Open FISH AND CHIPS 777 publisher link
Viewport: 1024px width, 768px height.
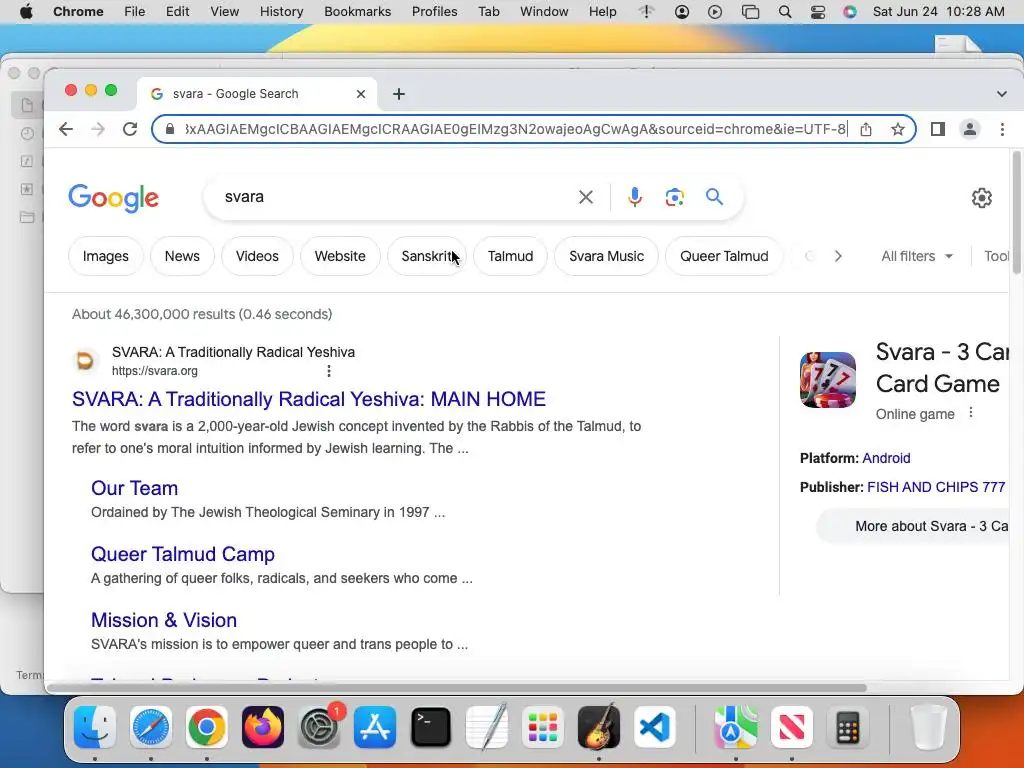coord(936,487)
